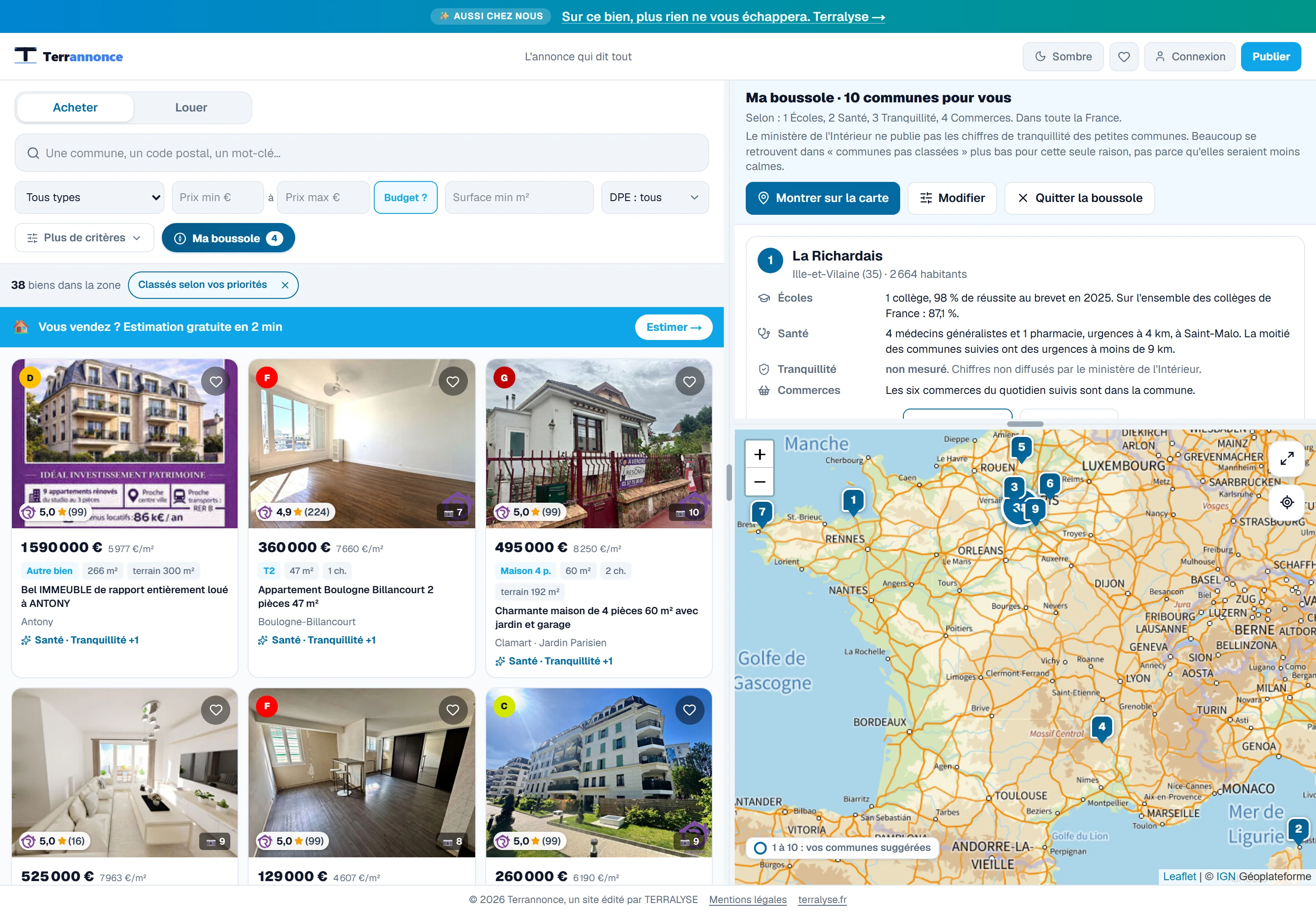This screenshot has height=914, width=1316.
Task: Favorite the 129 000 € listing heart
Action: 452,710
